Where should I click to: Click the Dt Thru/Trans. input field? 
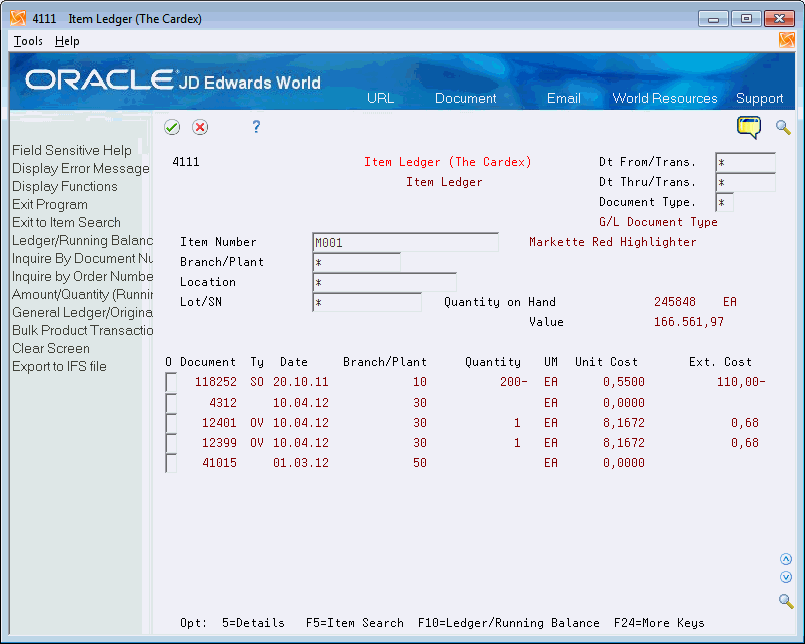tap(745, 182)
